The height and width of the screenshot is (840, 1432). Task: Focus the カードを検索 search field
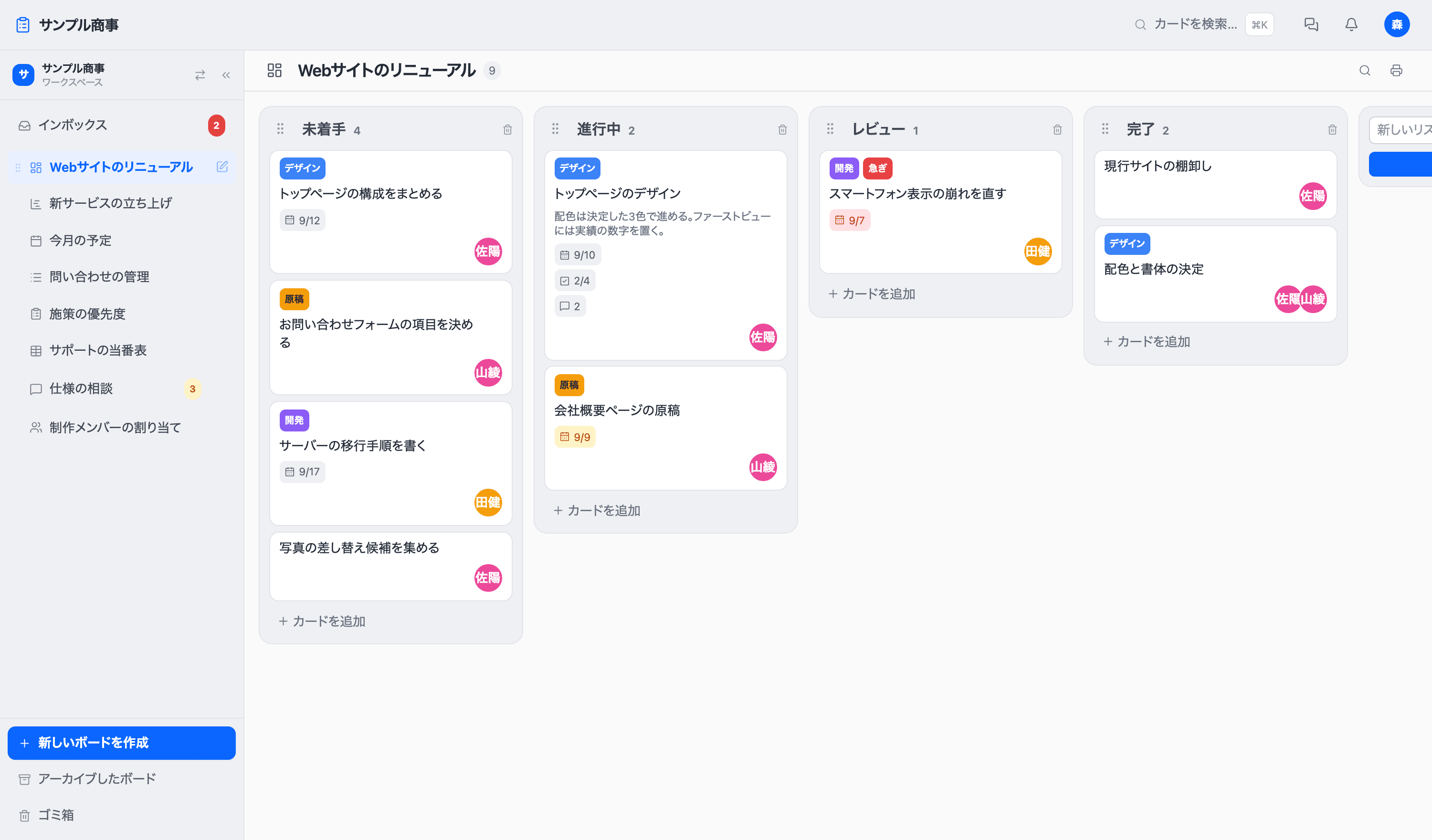tap(1203, 24)
